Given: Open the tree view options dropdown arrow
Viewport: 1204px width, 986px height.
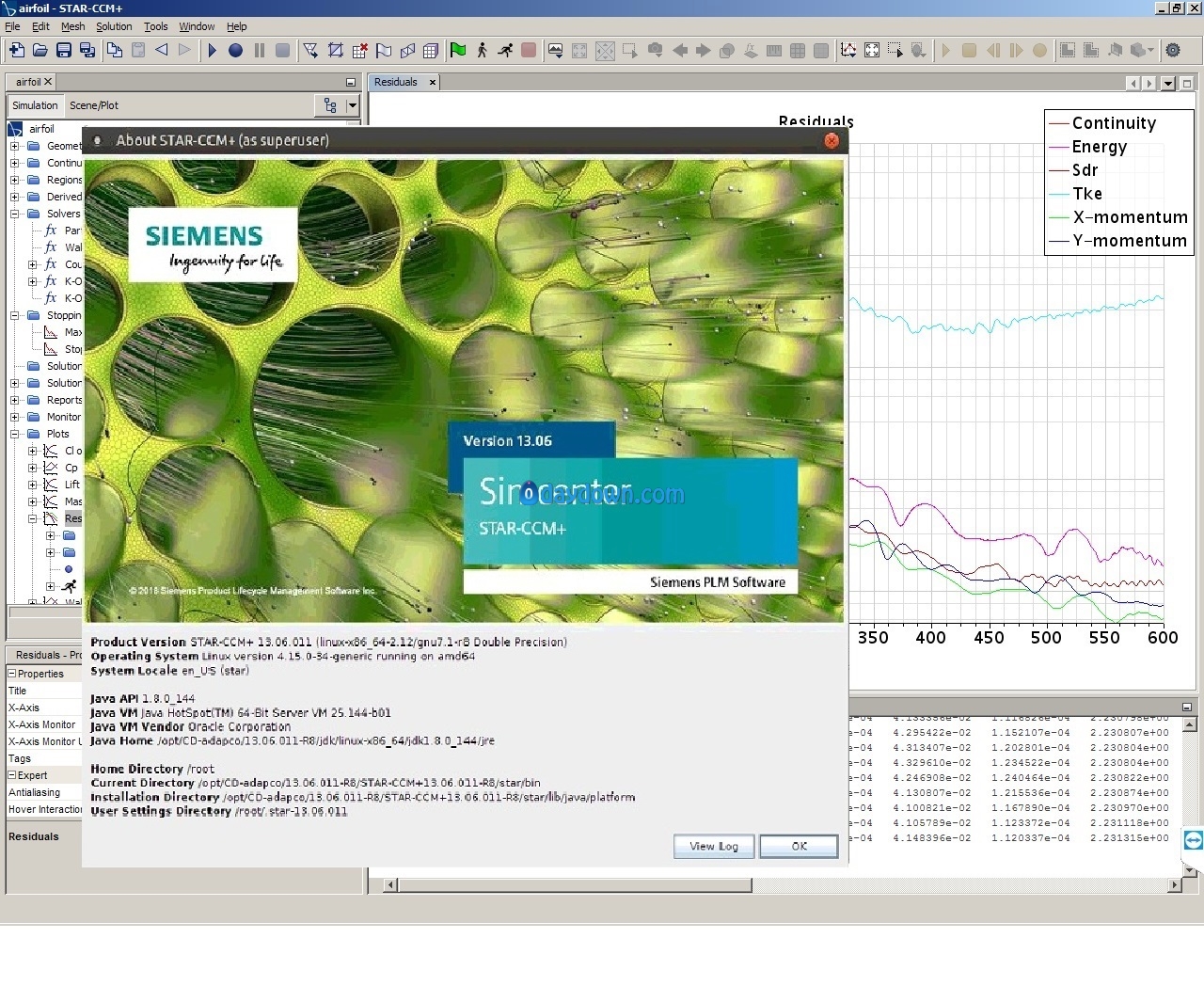Looking at the screenshot, I should click(353, 105).
